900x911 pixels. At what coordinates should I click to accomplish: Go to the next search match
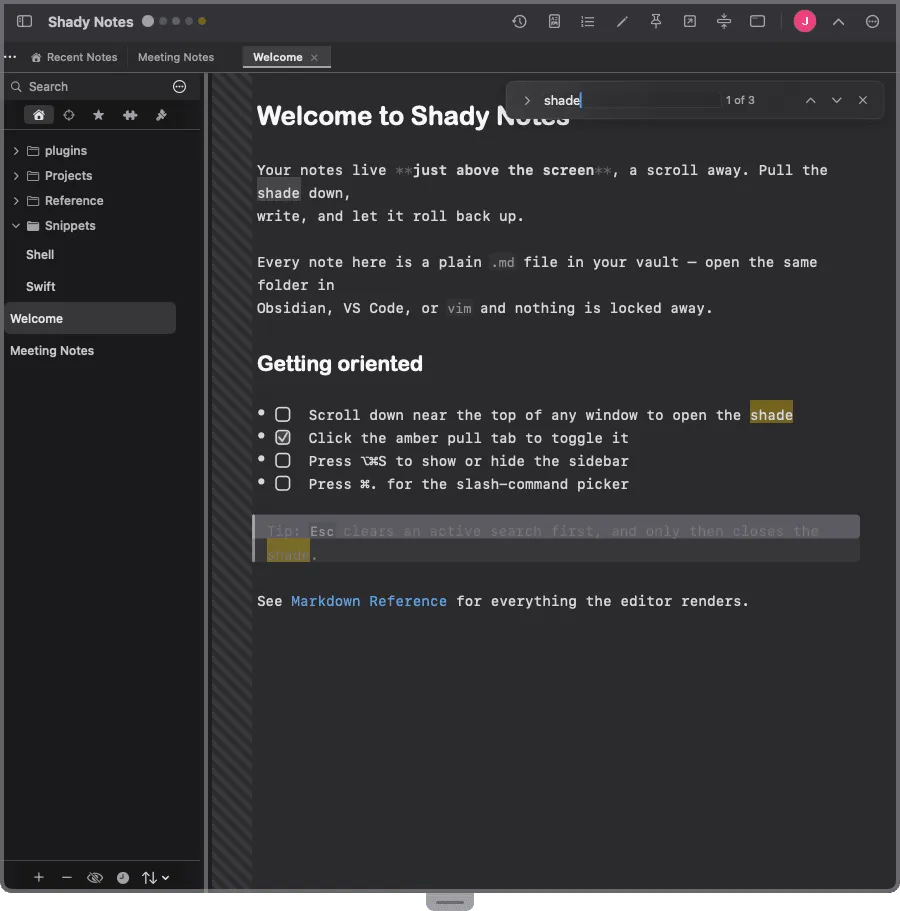[837, 101]
